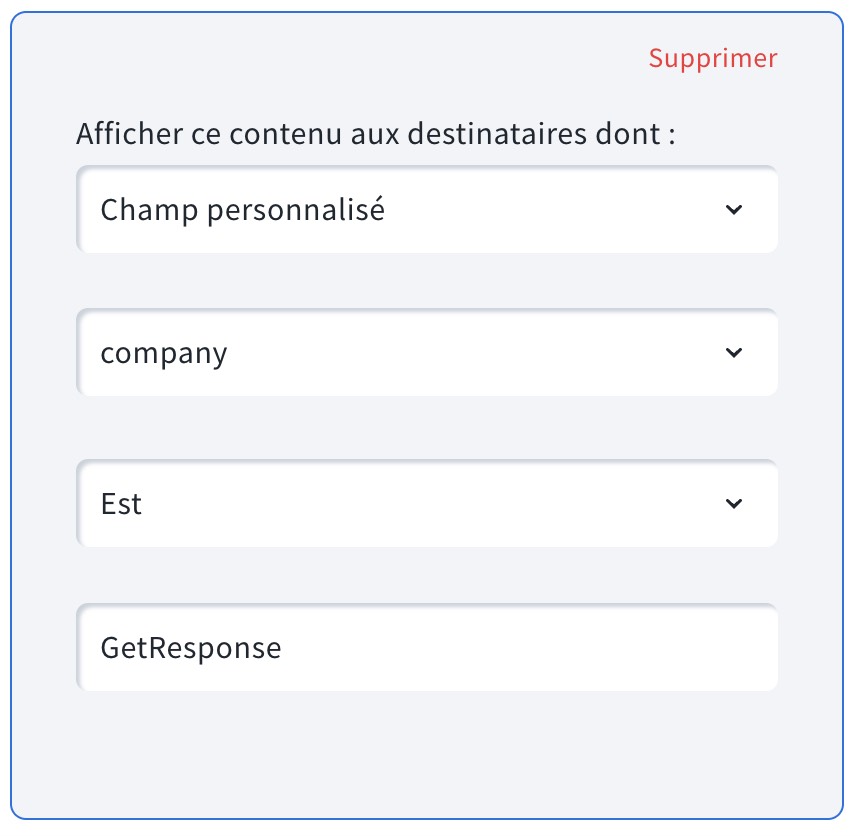Click the chevron arrow beside Champ personnalisé
Screen dimensions: 864x836
click(x=734, y=210)
